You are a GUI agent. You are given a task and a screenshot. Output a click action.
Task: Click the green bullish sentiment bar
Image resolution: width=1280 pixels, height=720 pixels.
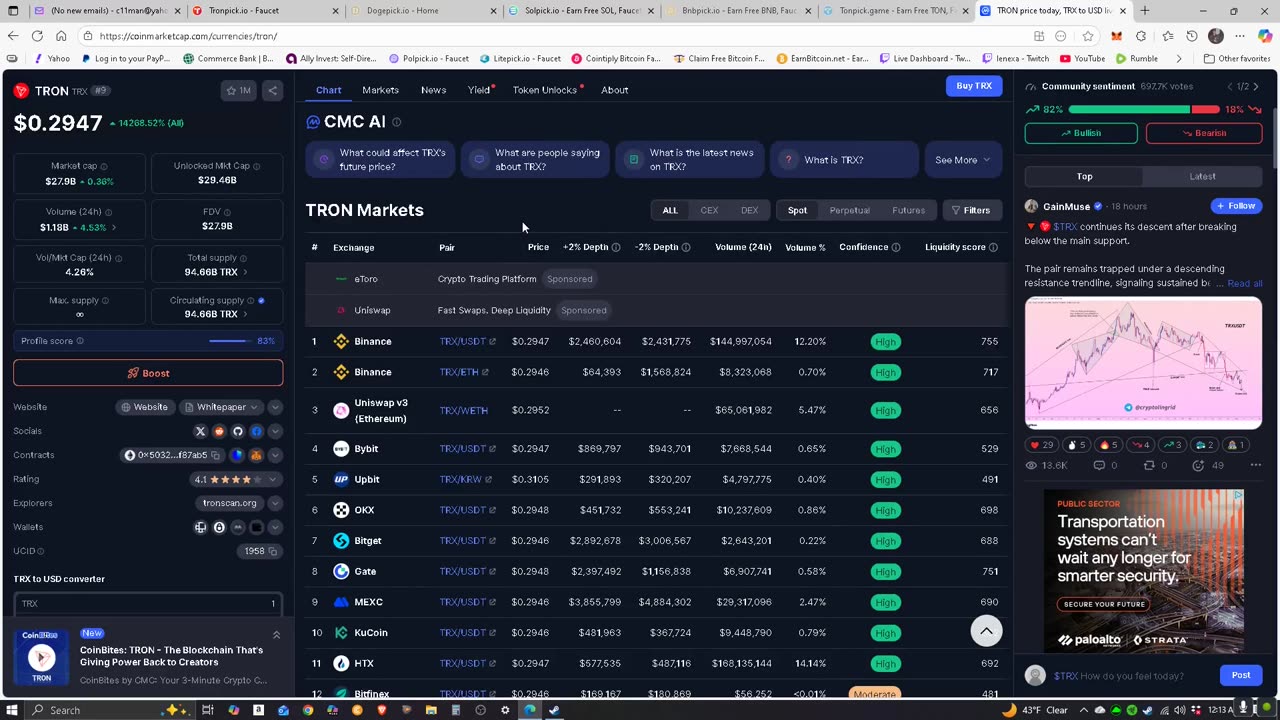[1129, 109]
